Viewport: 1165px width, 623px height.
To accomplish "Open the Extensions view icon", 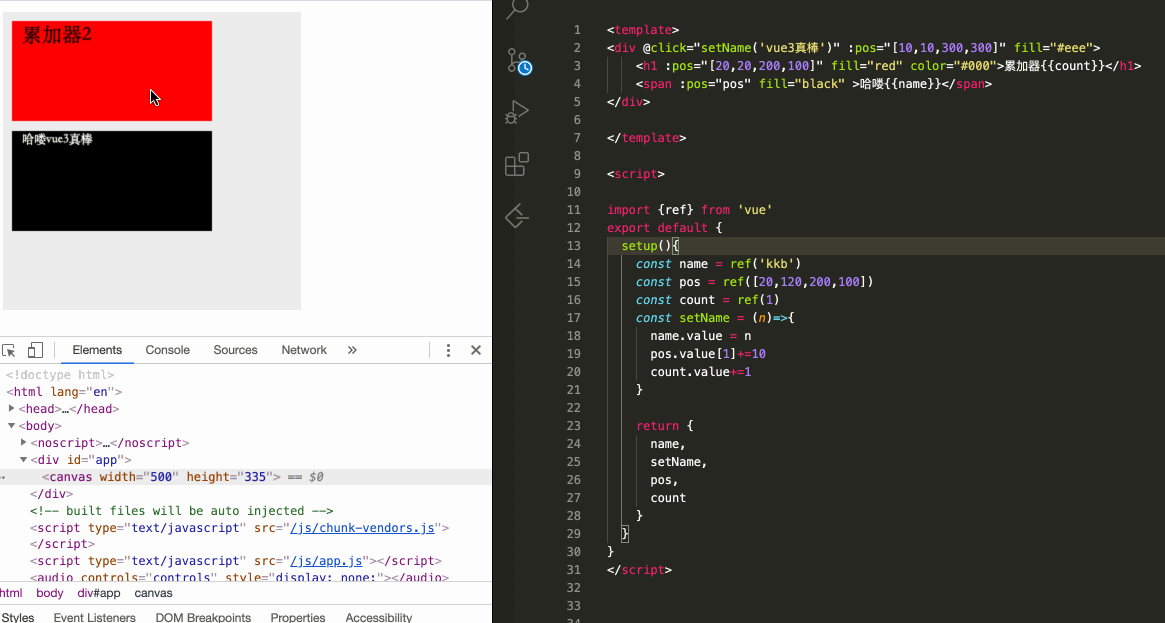I will point(517,163).
